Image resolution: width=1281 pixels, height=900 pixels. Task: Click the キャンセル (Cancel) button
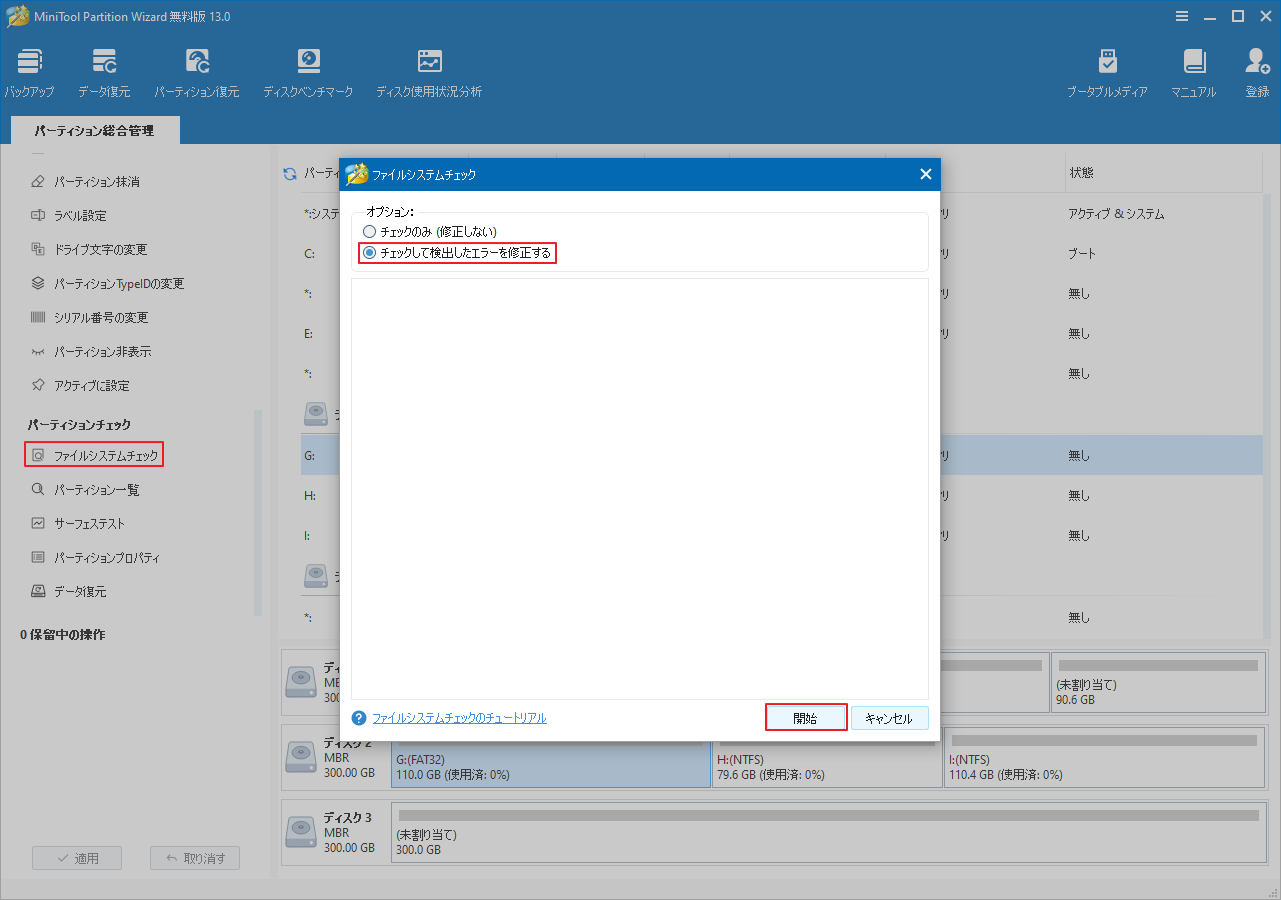pos(890,717)
